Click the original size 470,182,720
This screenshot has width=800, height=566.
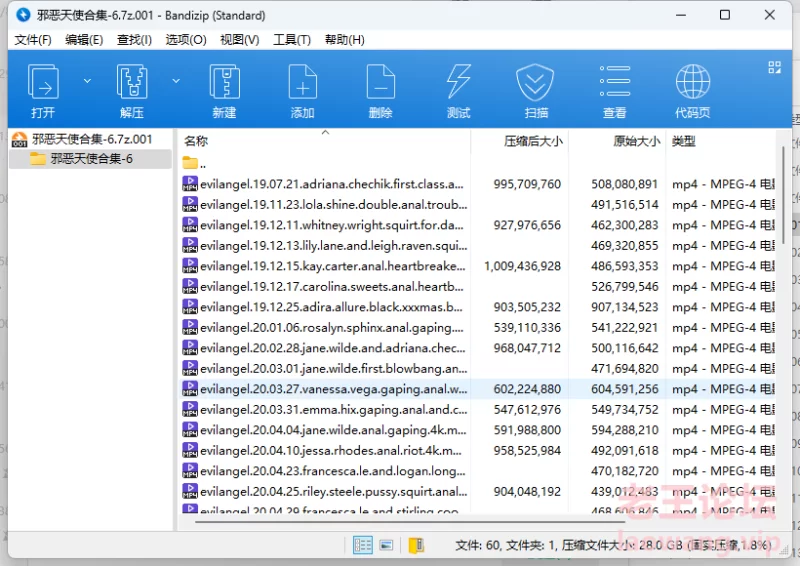coord(624,471)
